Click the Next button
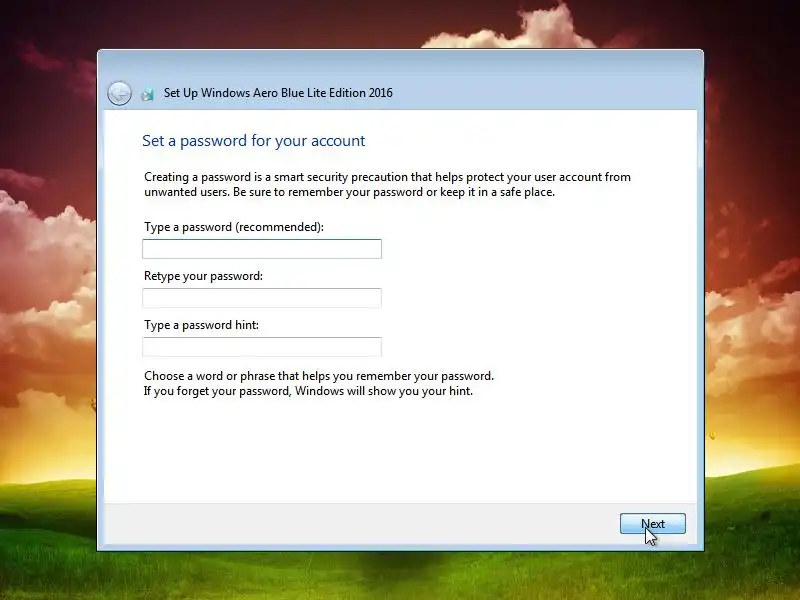 (653, 523)
